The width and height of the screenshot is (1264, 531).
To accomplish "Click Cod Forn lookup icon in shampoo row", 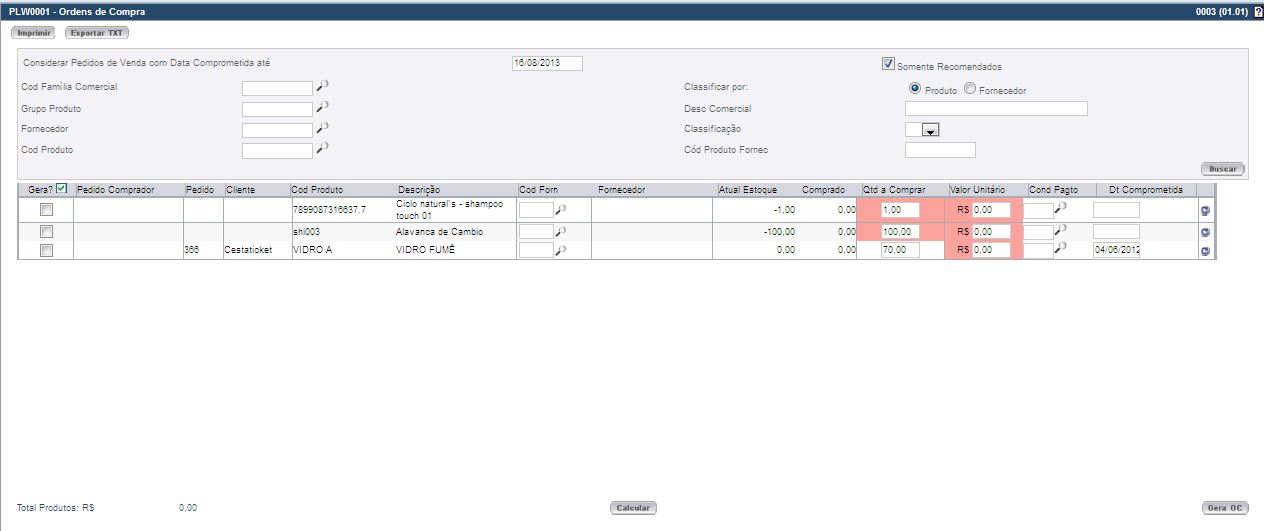I will (x=561, y=209).
